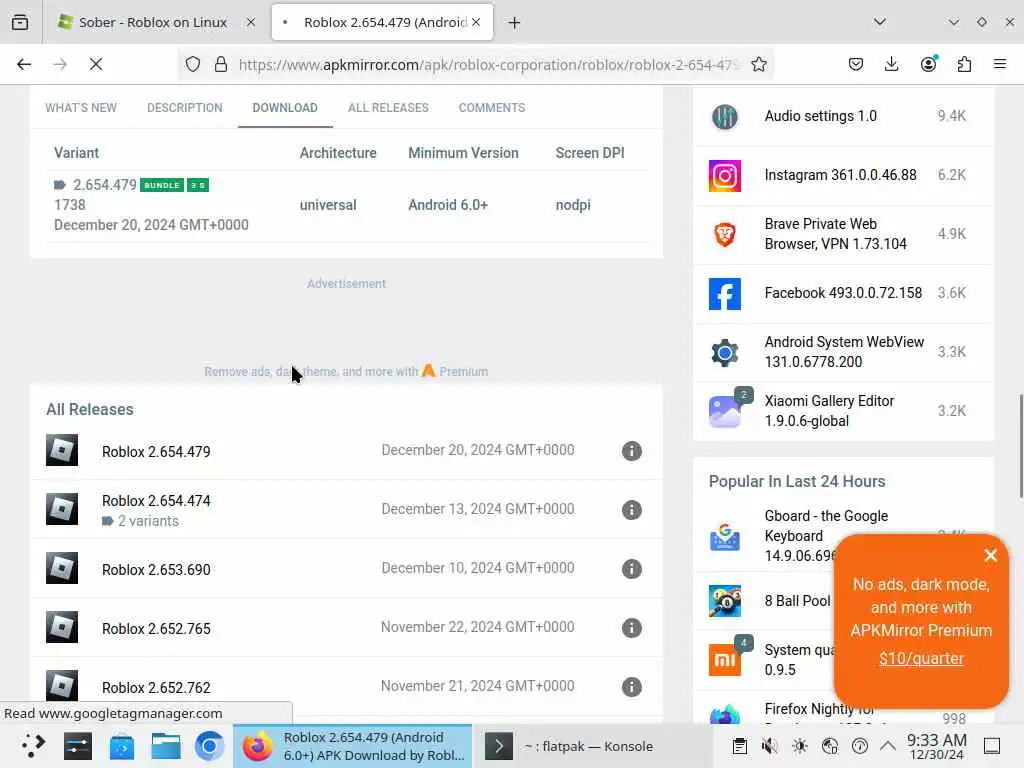Go back using the browser back arrow
This screenshot has width=1024, height=768.
pos(24,64)
